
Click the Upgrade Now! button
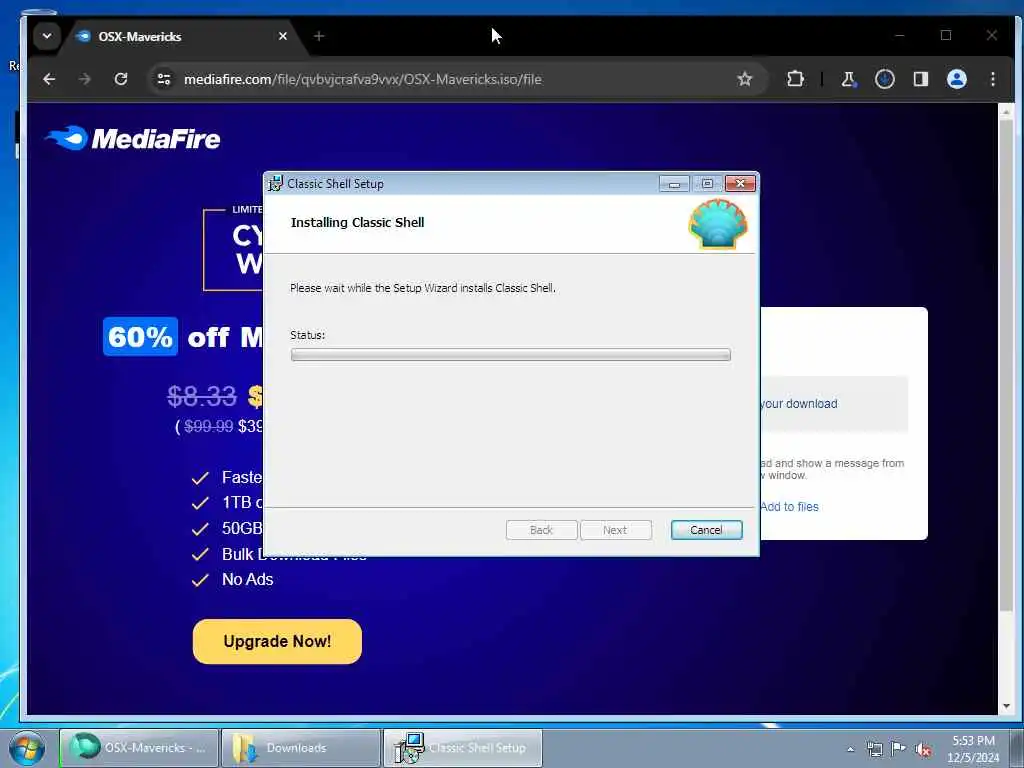[277, 641]
